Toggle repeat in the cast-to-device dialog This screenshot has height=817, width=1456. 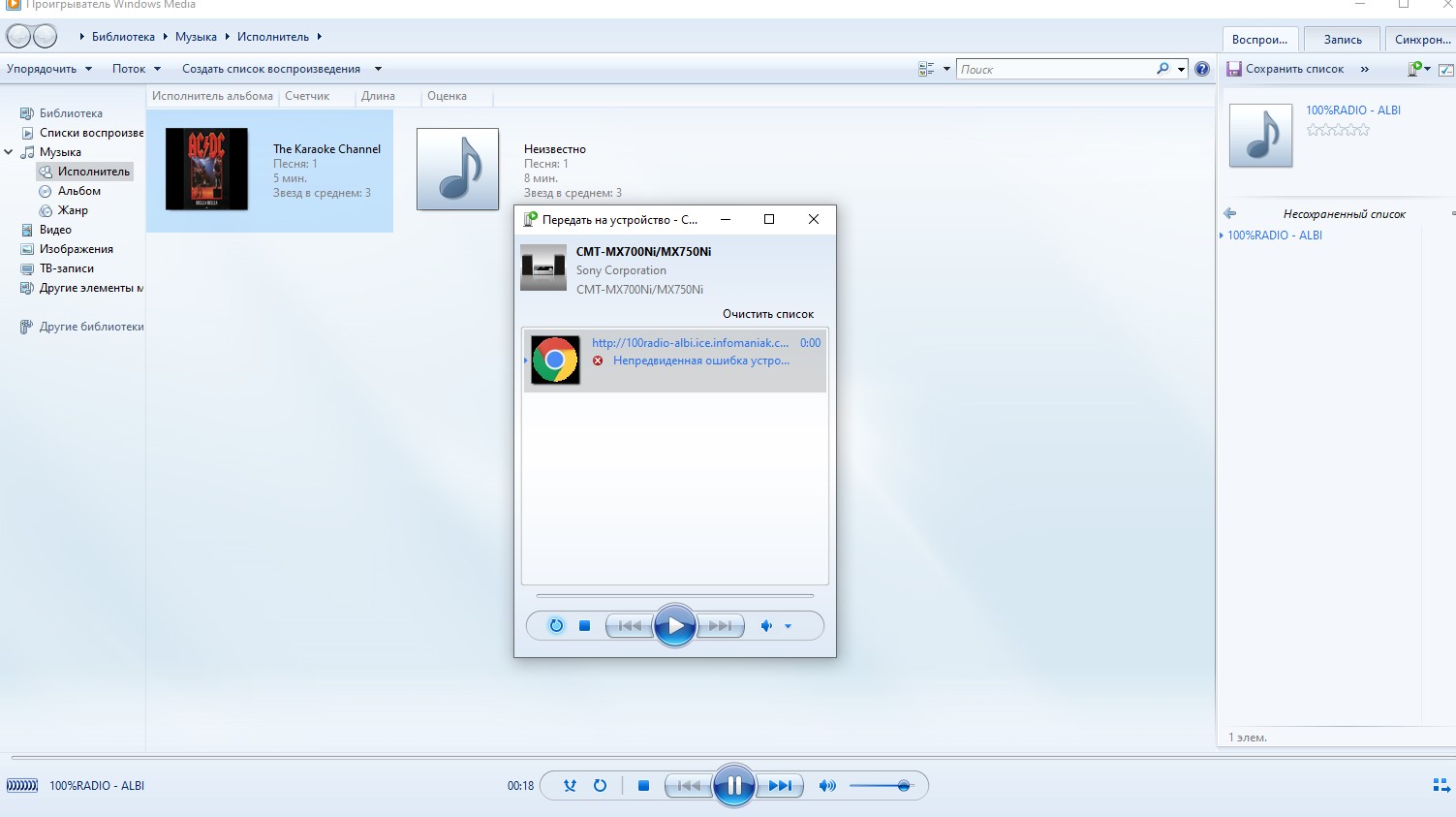coord(556,626)
